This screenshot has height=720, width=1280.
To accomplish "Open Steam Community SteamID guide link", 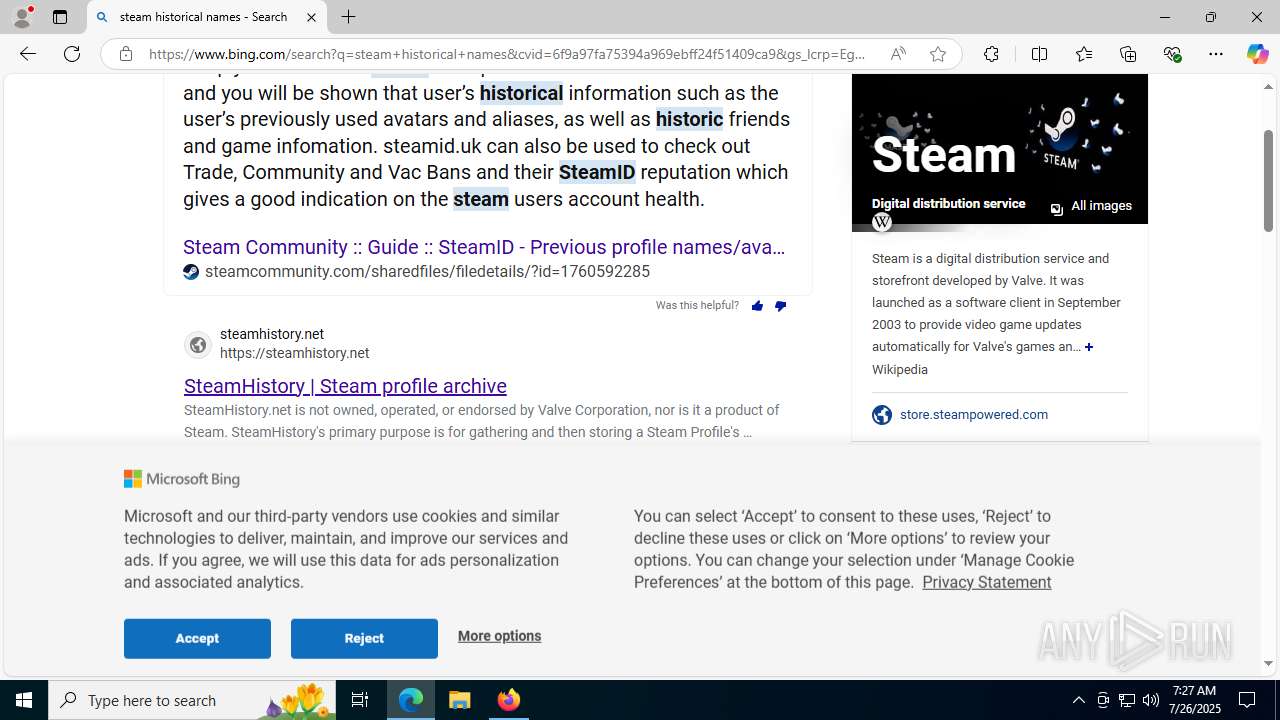I will point(484,247).
